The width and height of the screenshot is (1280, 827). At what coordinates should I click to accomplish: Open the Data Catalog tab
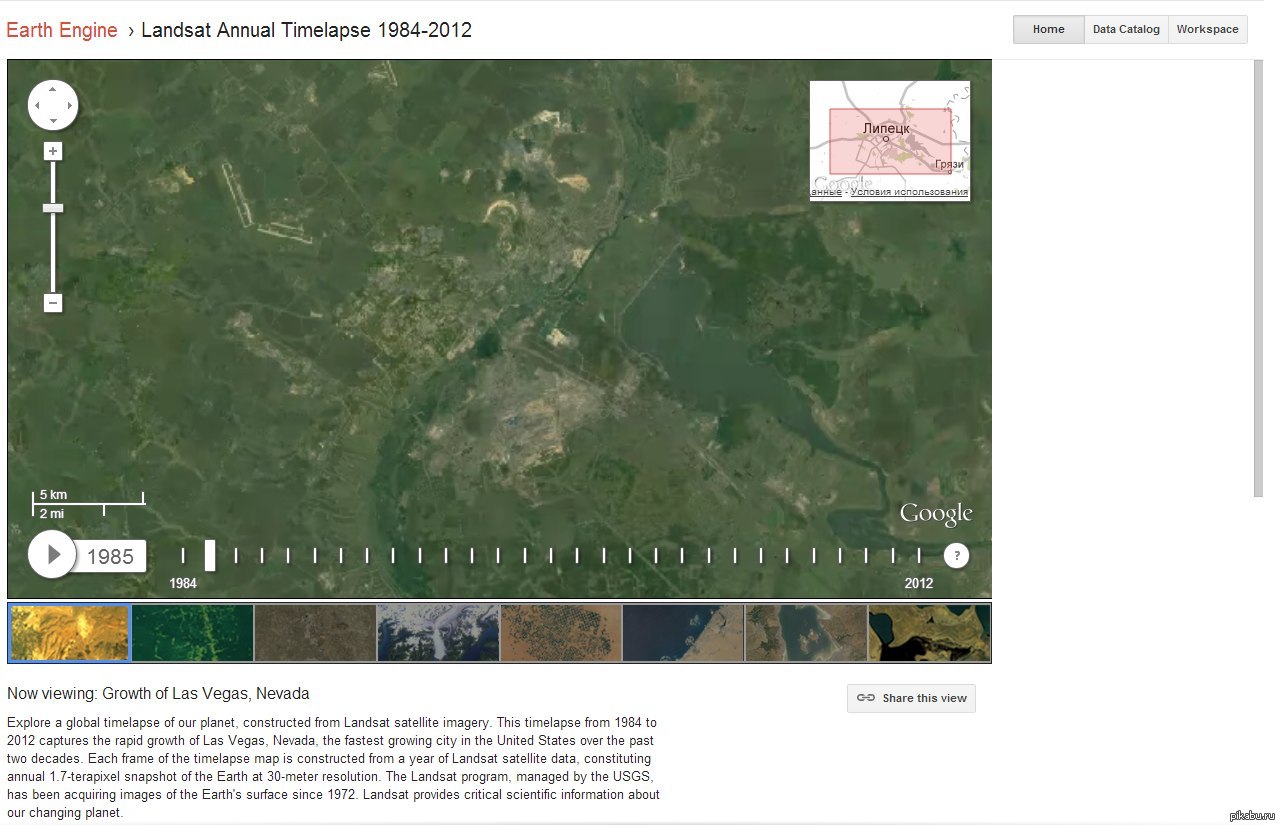click(1126, 29)
